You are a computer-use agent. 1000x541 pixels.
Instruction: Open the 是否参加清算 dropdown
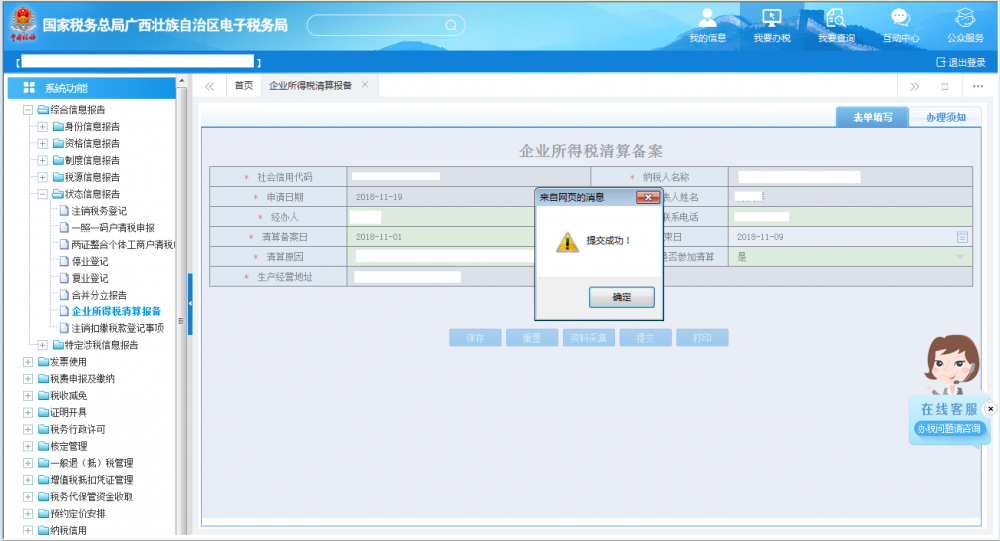(960, 257)
